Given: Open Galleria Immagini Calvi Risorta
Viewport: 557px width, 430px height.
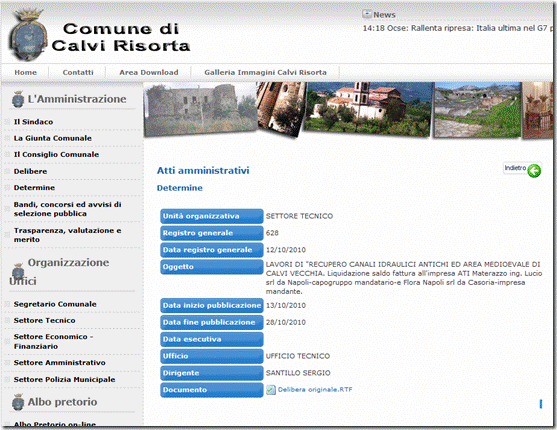Looking at the screenshot, I should coord(265,72).
